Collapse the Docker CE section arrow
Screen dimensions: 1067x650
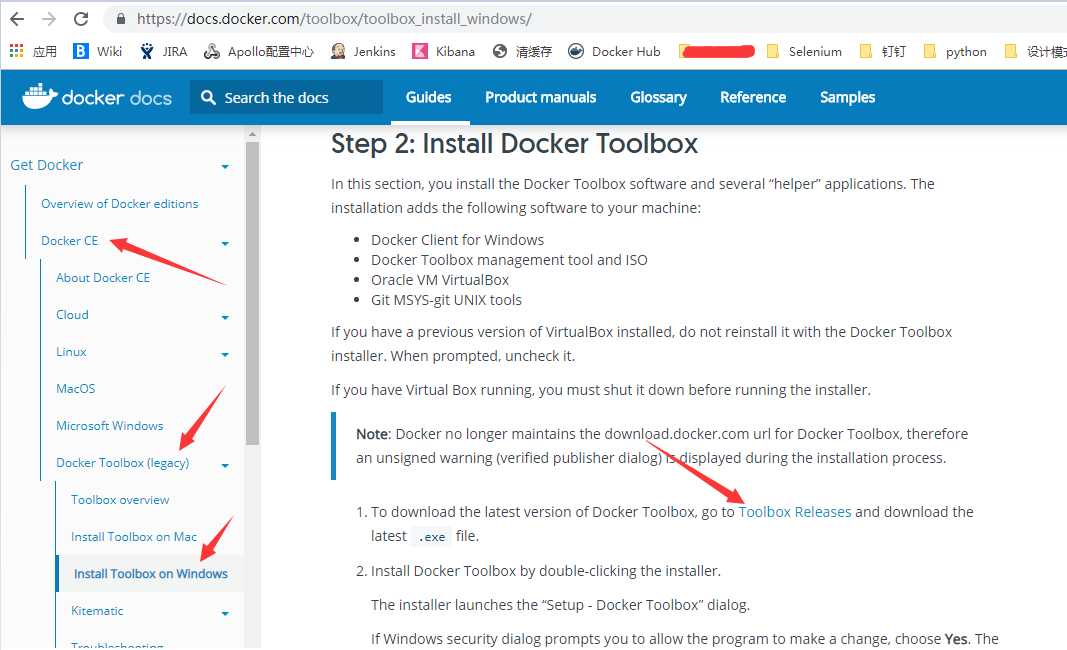pyautogui.click(x=225, y=244)
